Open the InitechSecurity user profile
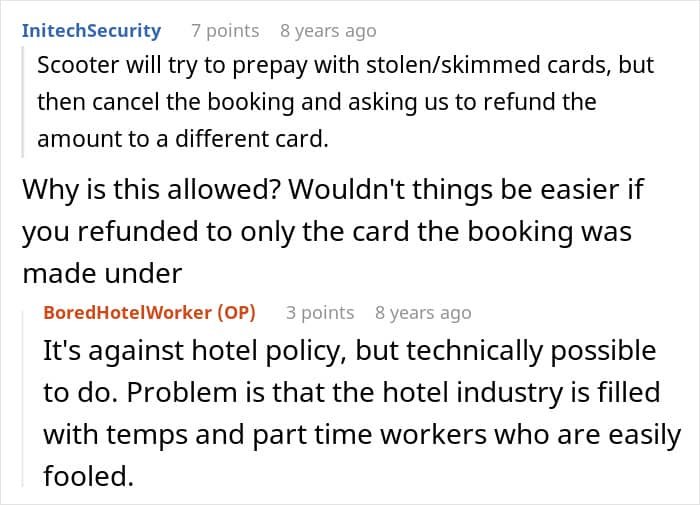The height and width of the screenshot is (505, 700). tap(91, 31)
